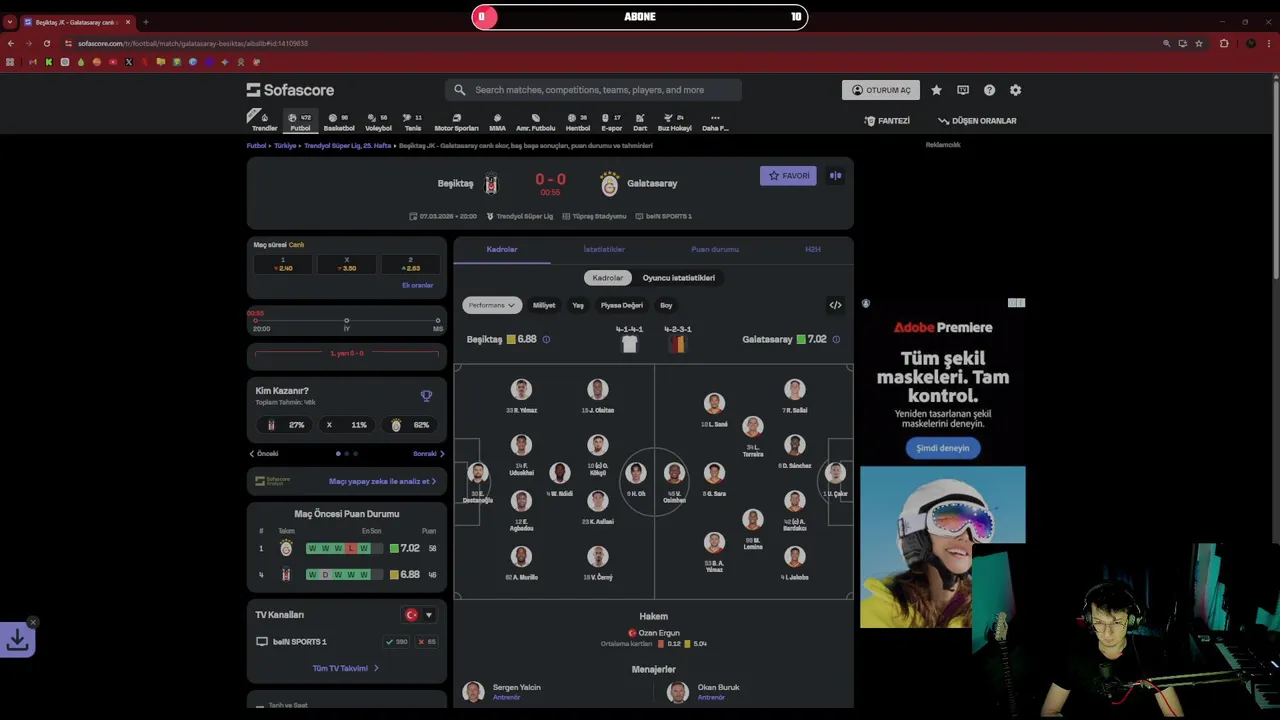Click Maçı yapay zeka ile analiz et
Image resolution: width=1280 pixels, height=720 pixels.
tap(382, 481)
